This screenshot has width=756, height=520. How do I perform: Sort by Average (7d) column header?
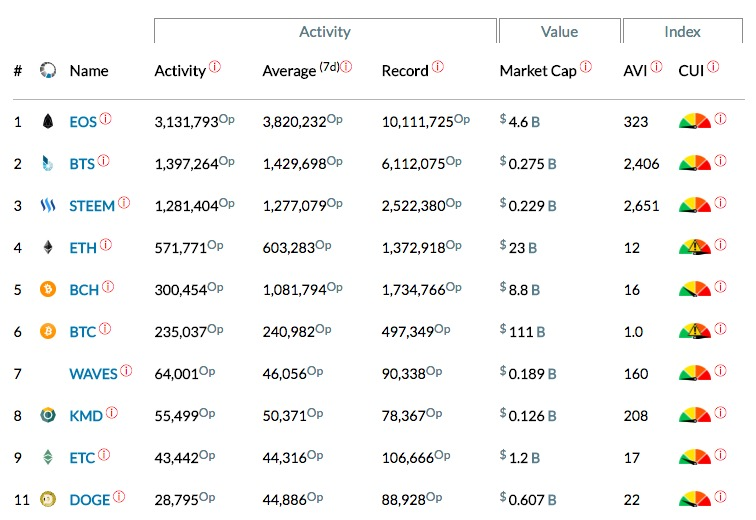tap(301, 70)
